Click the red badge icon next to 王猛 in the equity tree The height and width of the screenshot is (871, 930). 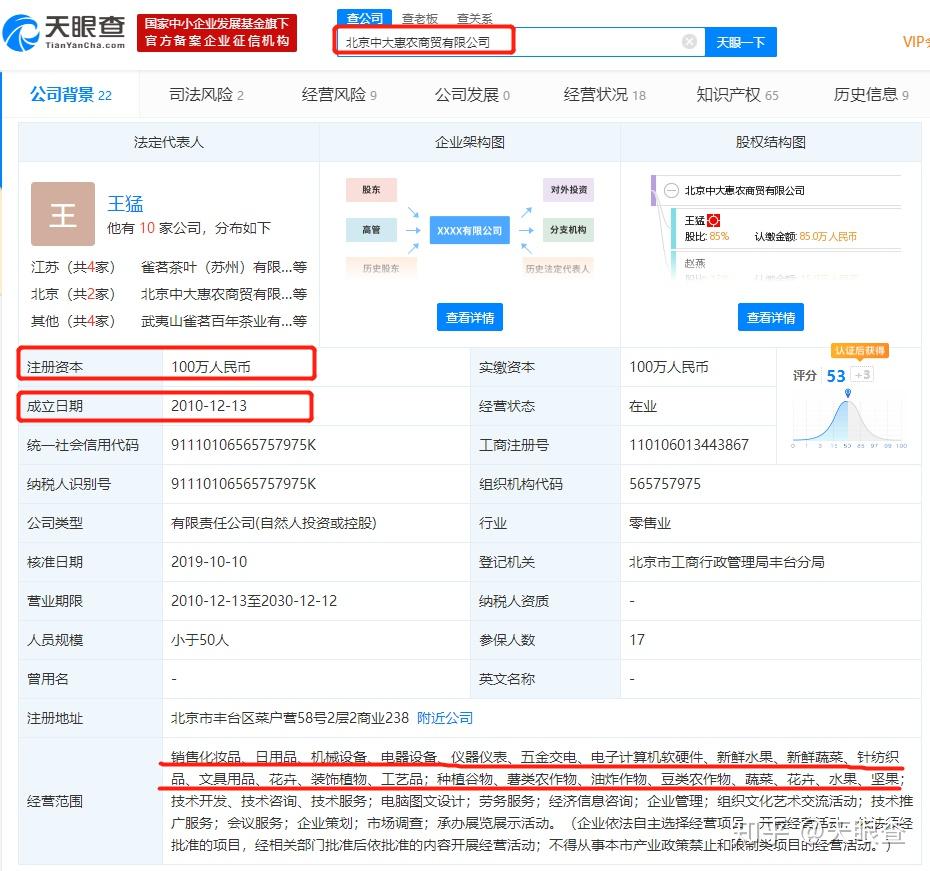click(x=714, y=221)
